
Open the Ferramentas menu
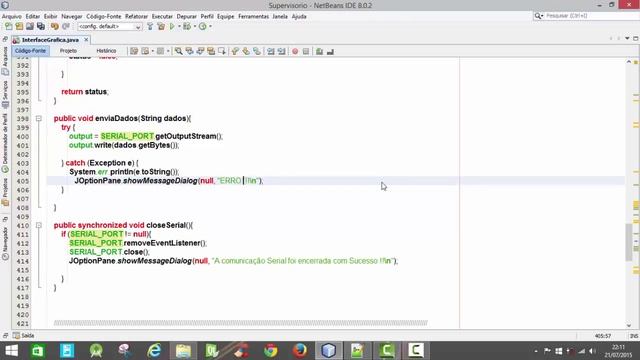coord(253,16)
